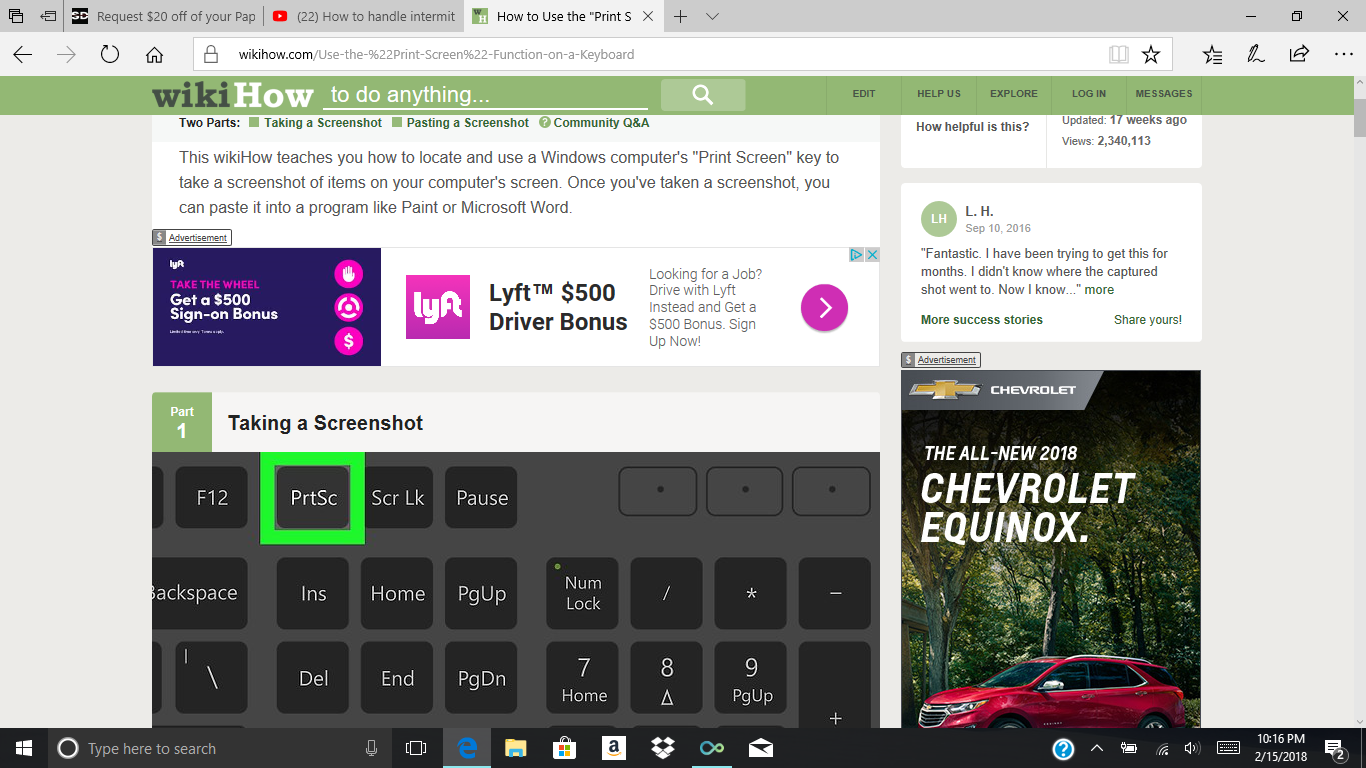Viewport: 1366px width, 768px height.
Task: Open Settings and more ellipsis menu
Action: point(1343,54)
